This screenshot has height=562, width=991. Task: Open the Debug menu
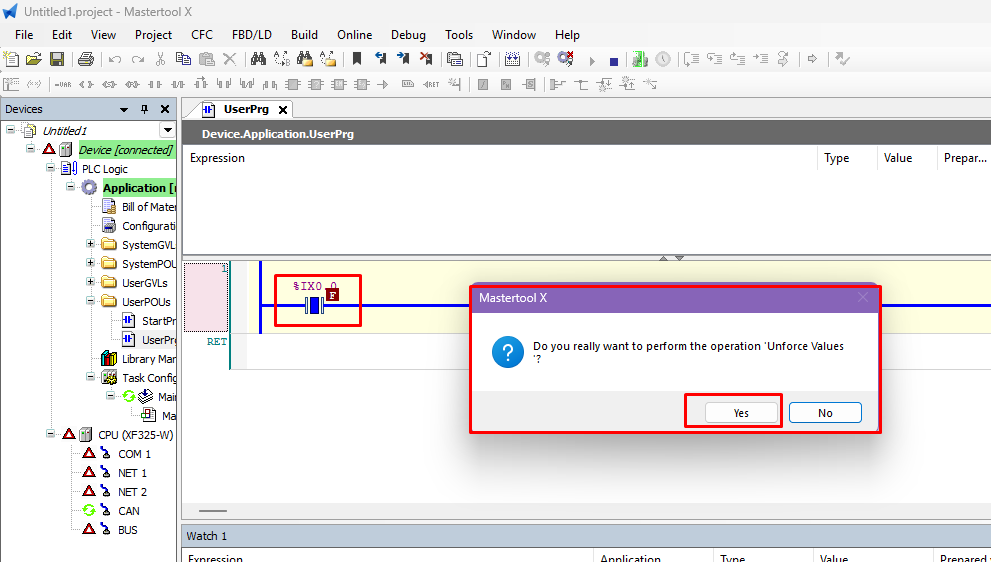pos(408,34)
